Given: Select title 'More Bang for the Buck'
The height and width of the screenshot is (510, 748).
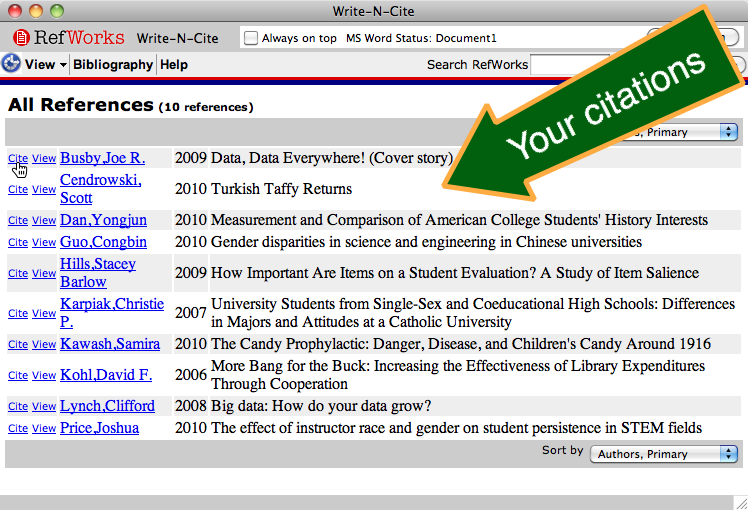Looking at the screenshot, I should coord(458,375).
